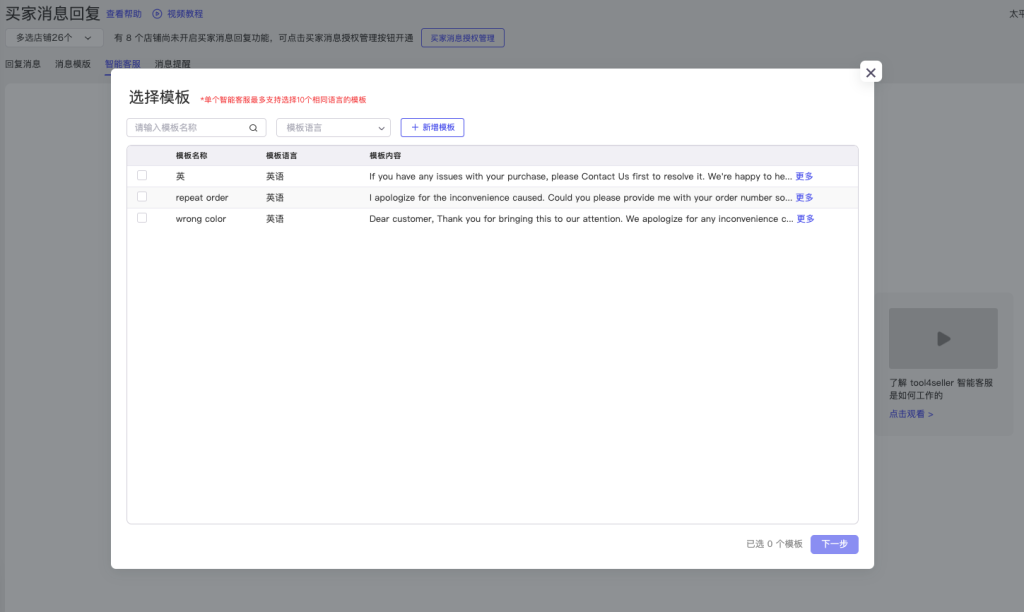
Task: Open the 模板语言 dropdown
Action: [x=333, y=127]
